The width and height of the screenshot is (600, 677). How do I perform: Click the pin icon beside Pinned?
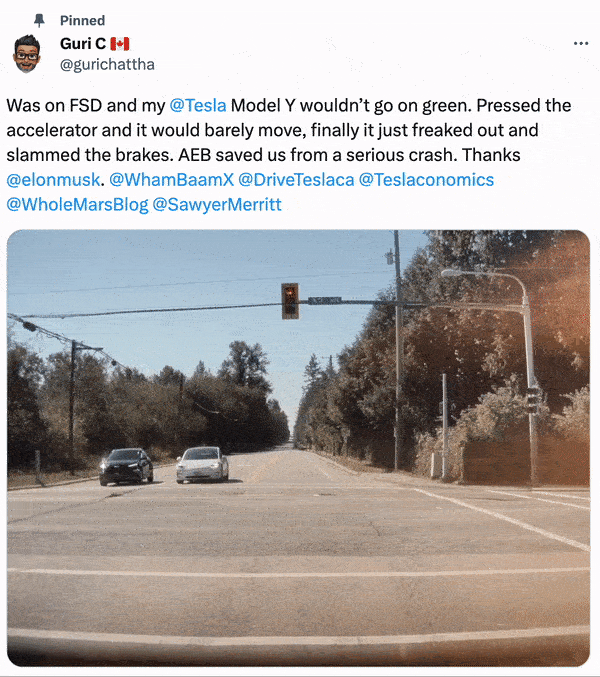[x=39, y=20]
